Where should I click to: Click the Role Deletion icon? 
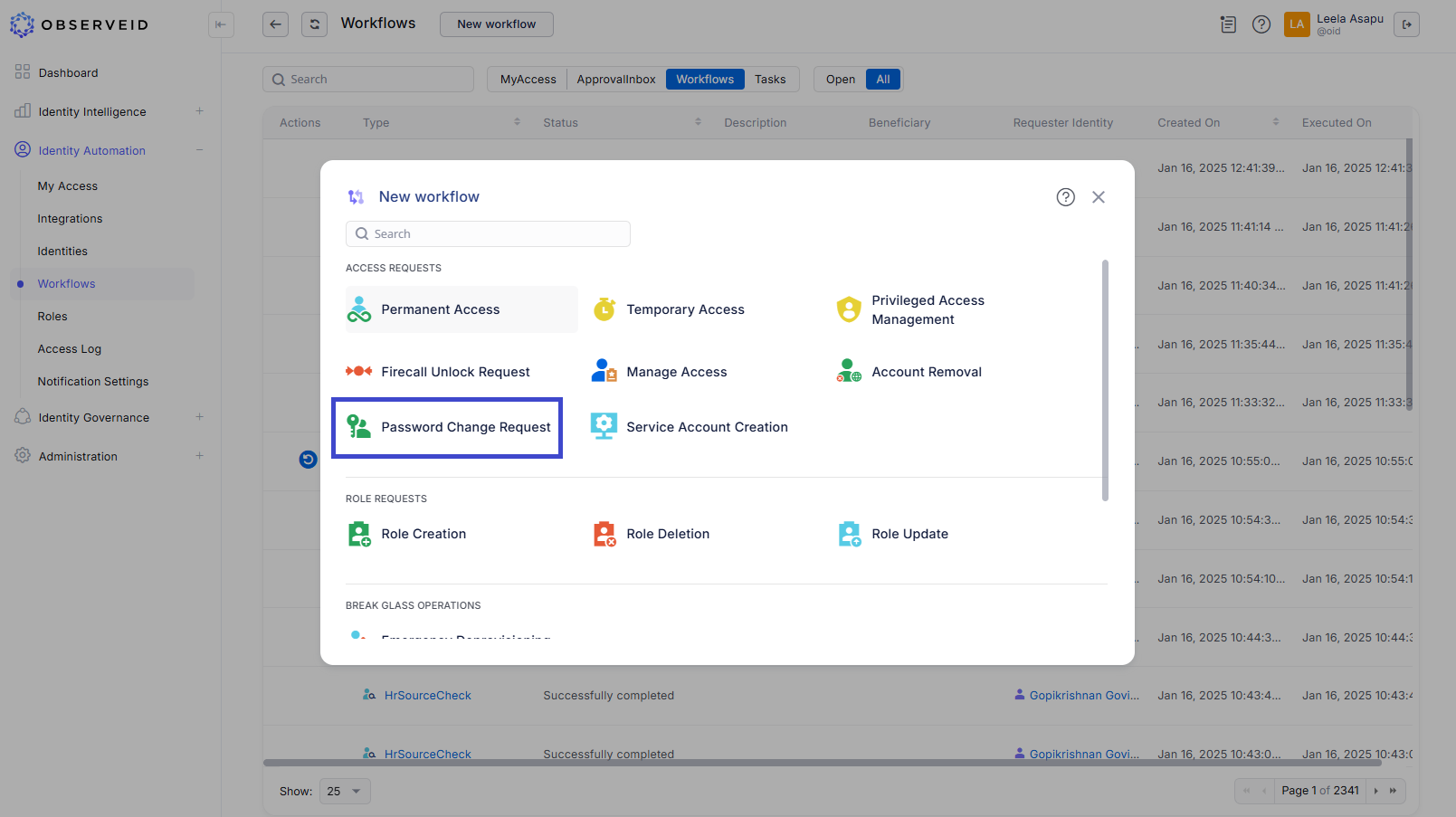(604, 534)
